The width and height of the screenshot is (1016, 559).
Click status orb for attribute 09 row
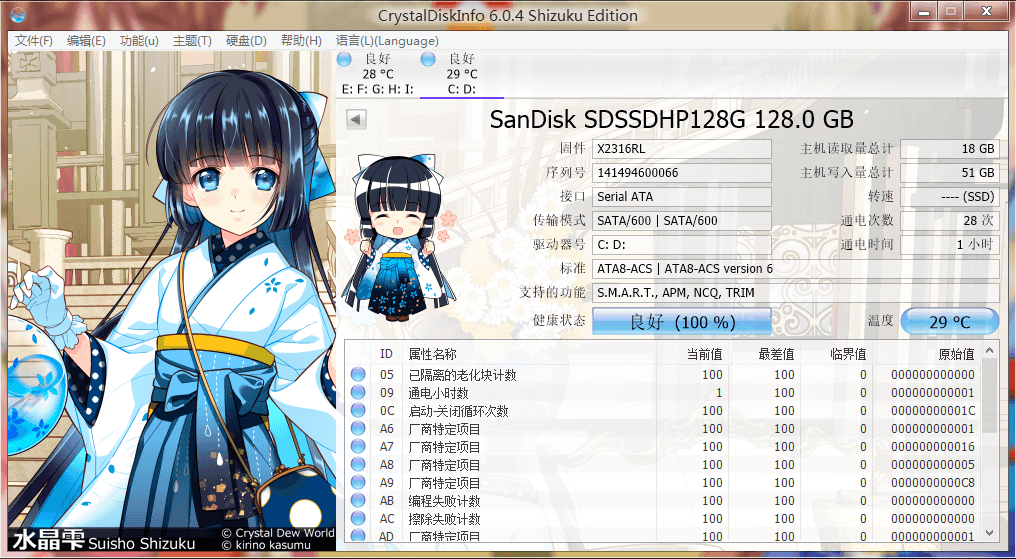click(x=358, y=393)
